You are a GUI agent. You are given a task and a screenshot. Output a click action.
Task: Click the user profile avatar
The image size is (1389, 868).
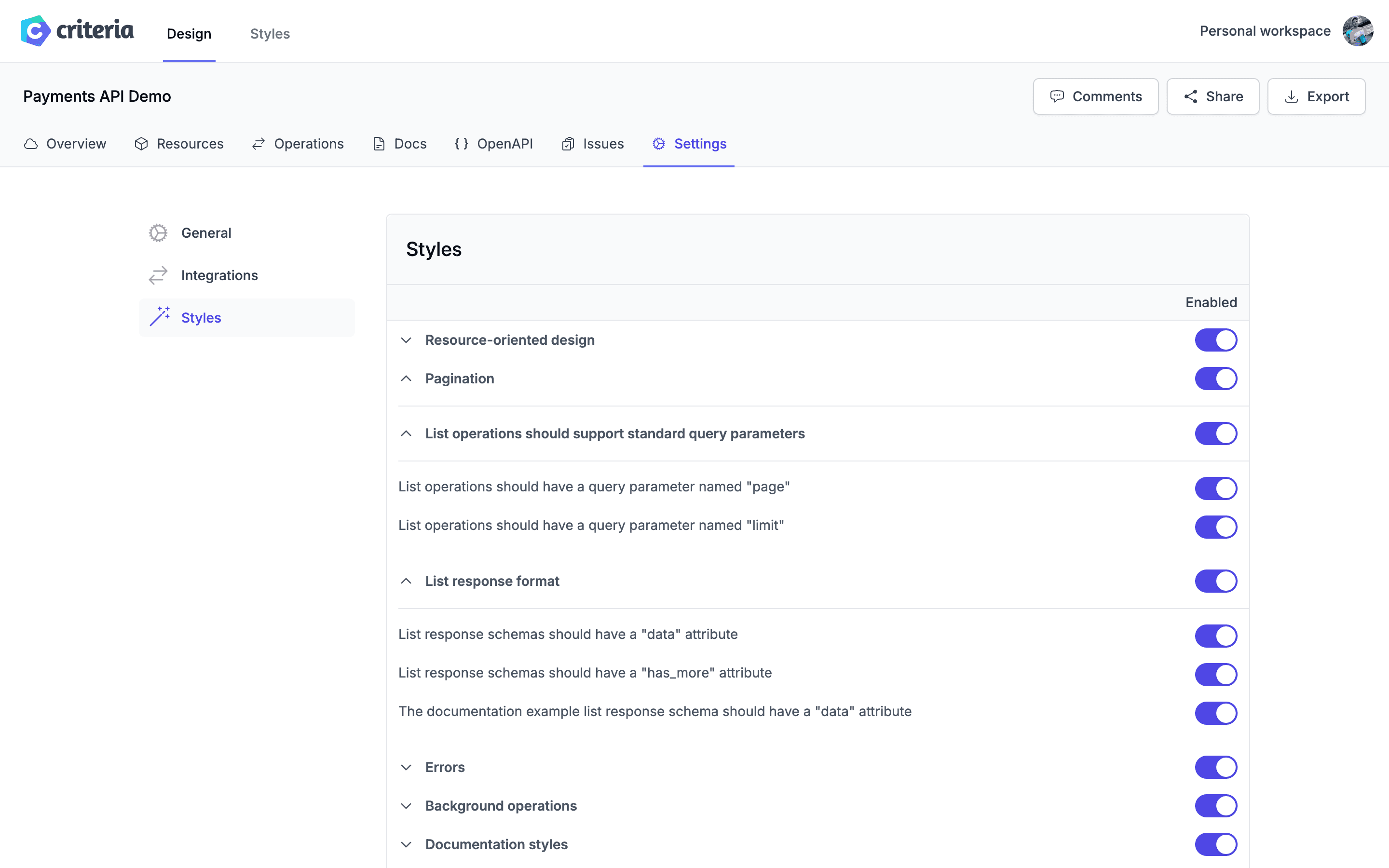pos(1359,30)
